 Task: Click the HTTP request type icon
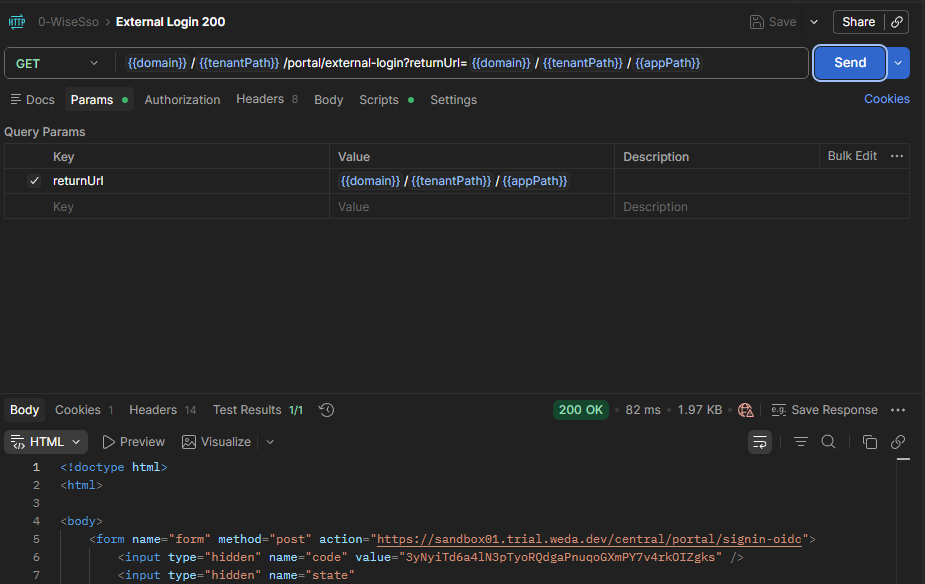coord(17,22)
